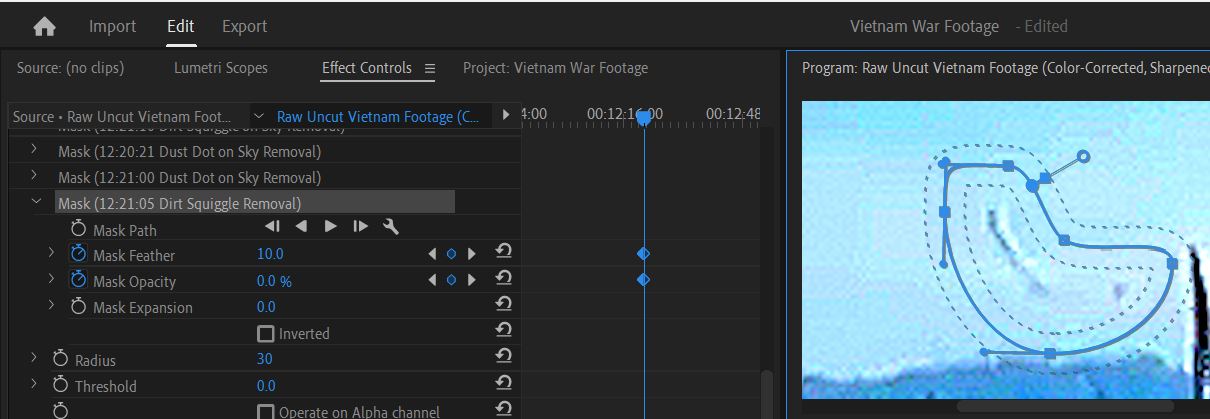This screenshot has height=419, width=1210.
Task: Toggle Threshold animation stopwatch
Action: click(x=60, y=384)
